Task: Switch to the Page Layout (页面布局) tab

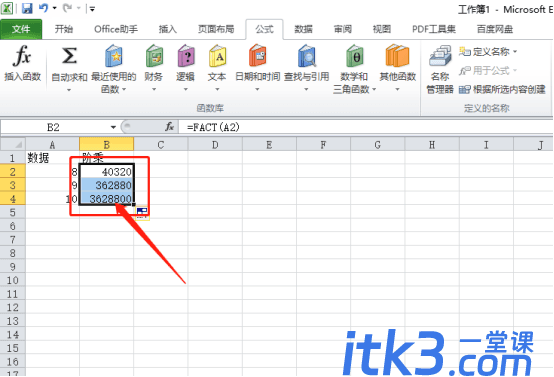Action: pos(216,29)
